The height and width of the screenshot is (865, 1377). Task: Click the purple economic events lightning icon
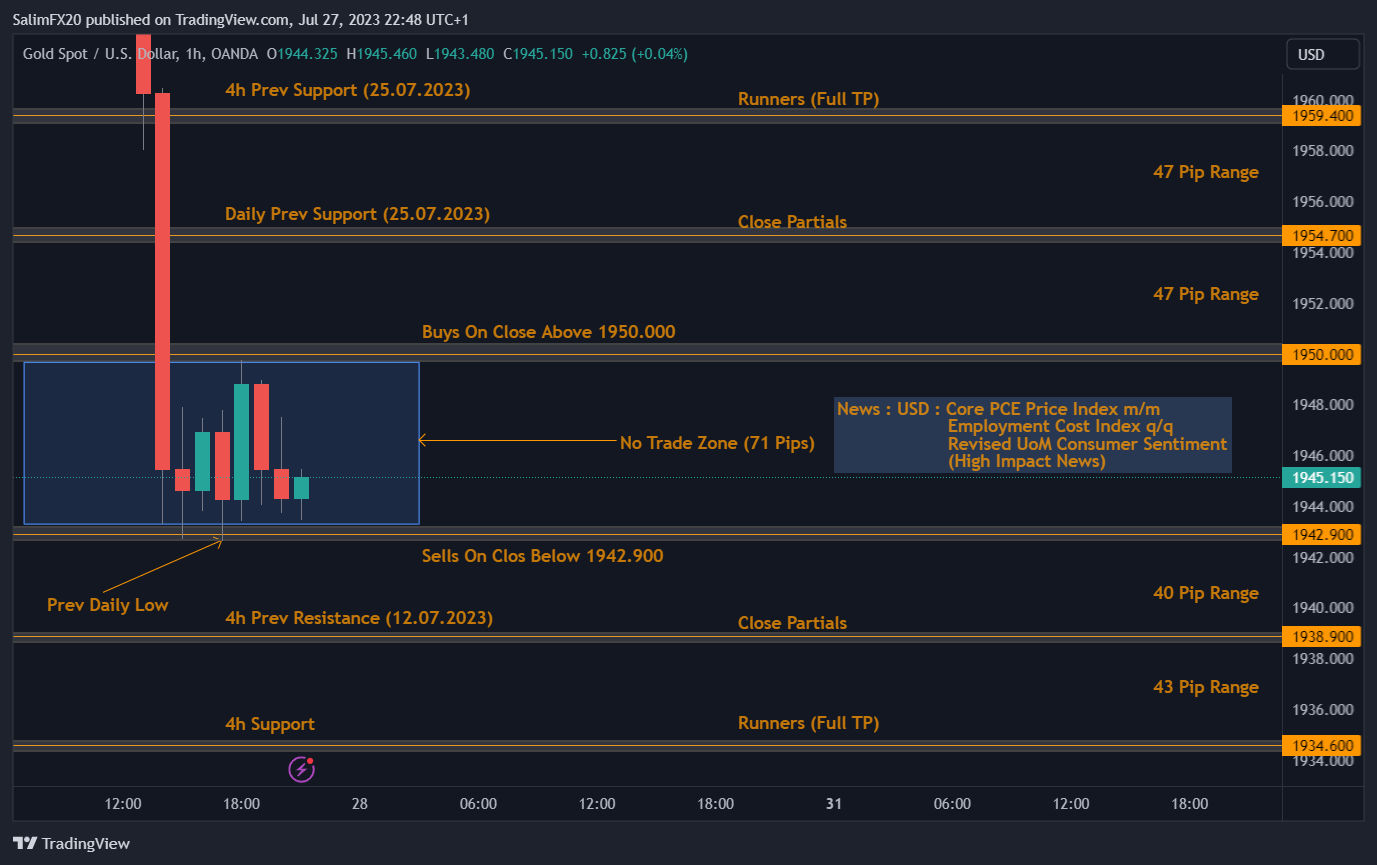tap(301, 769)
